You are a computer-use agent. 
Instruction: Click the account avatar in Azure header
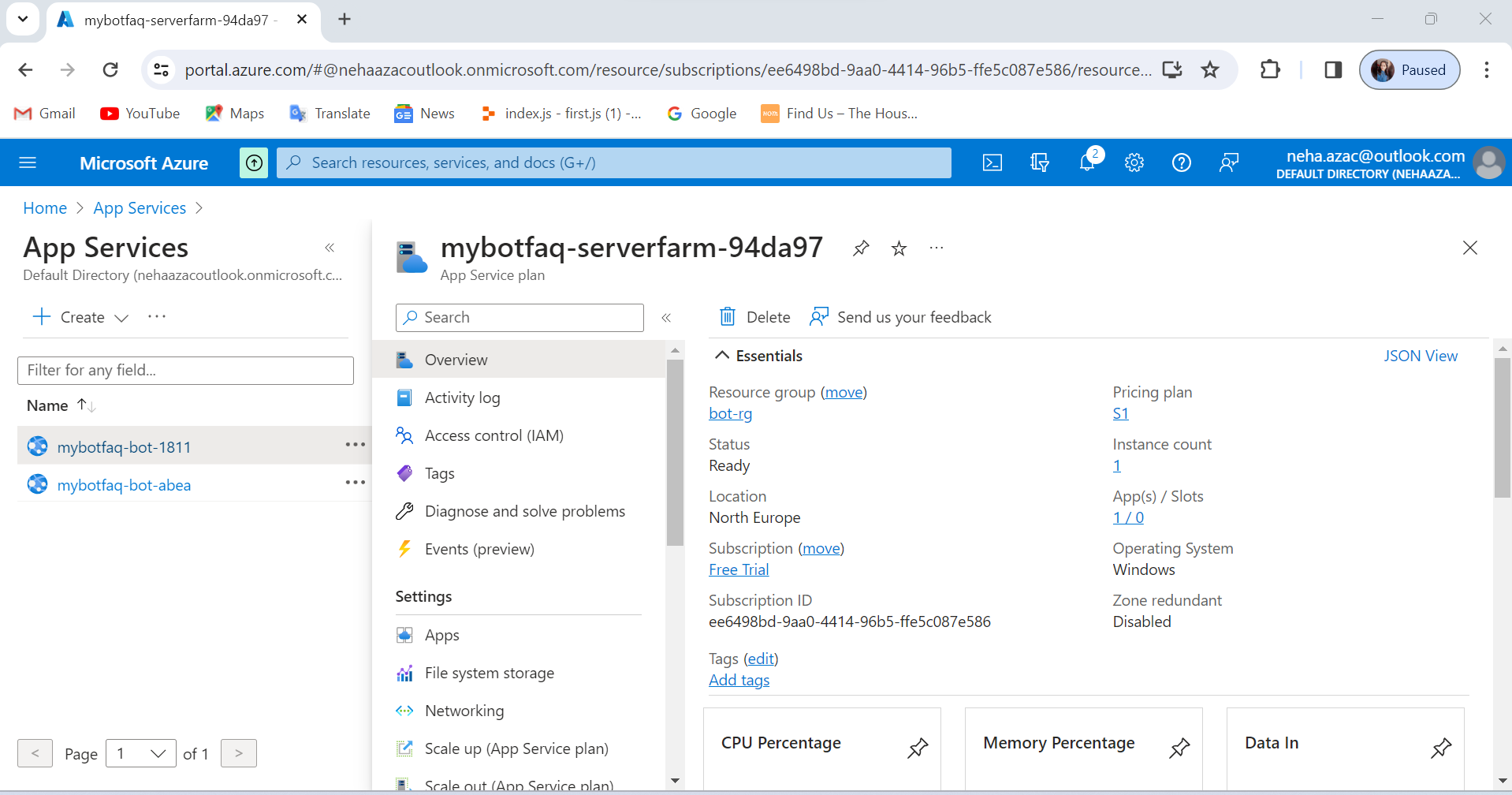(x=1489, y=162)
